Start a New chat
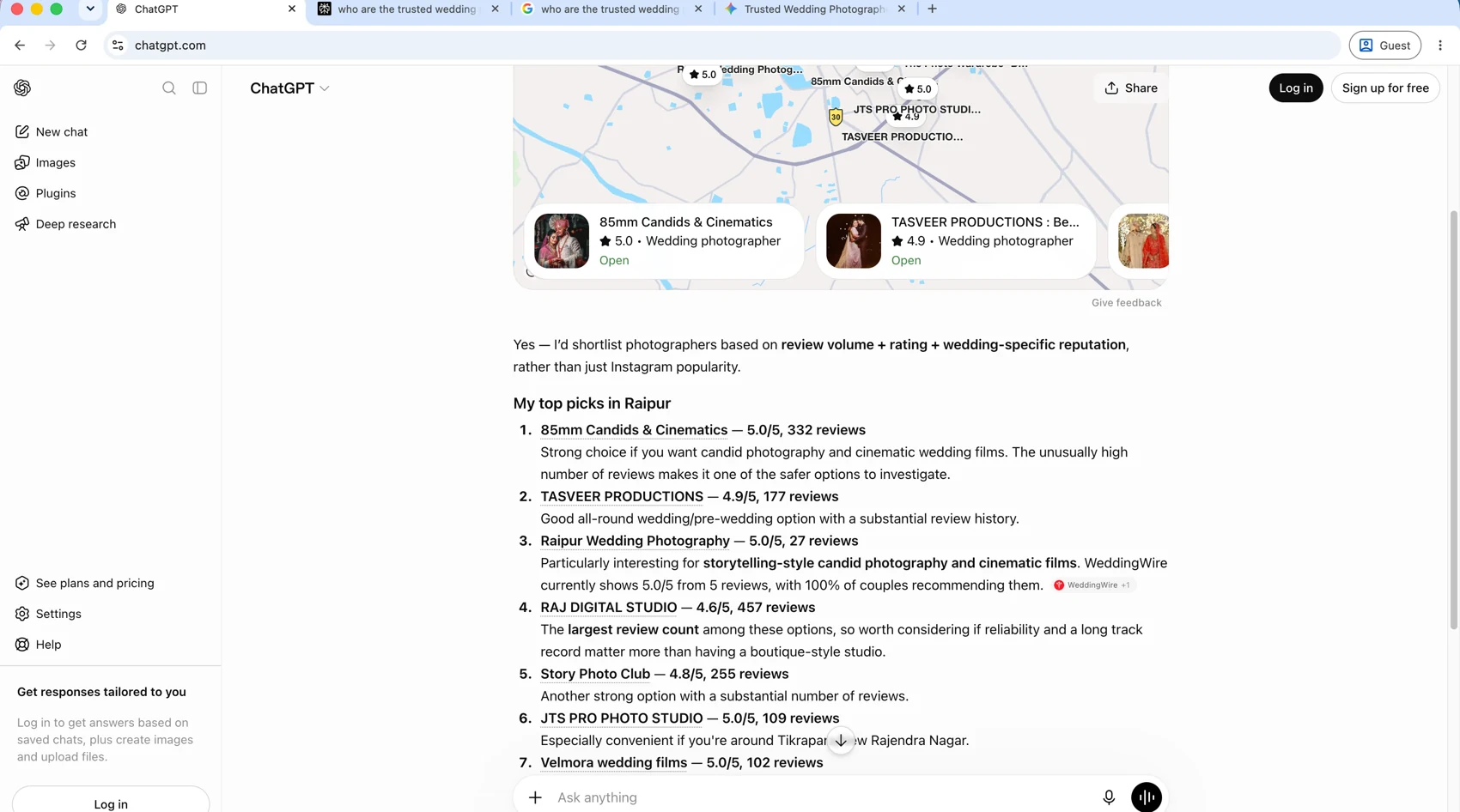The image size is (1460, 812). 52,132
